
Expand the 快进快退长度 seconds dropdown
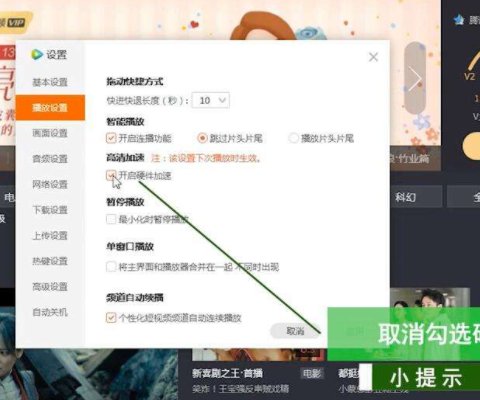coord(211,100)
